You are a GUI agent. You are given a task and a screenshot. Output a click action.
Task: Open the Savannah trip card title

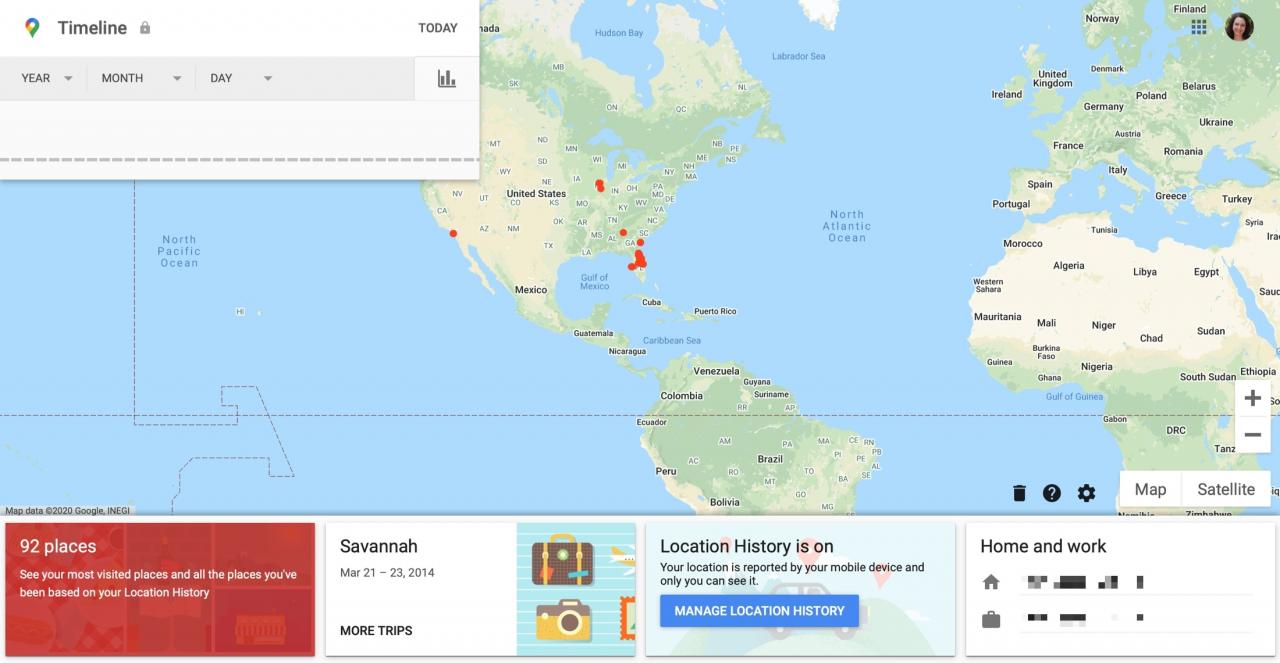click(x=379, y=546)
